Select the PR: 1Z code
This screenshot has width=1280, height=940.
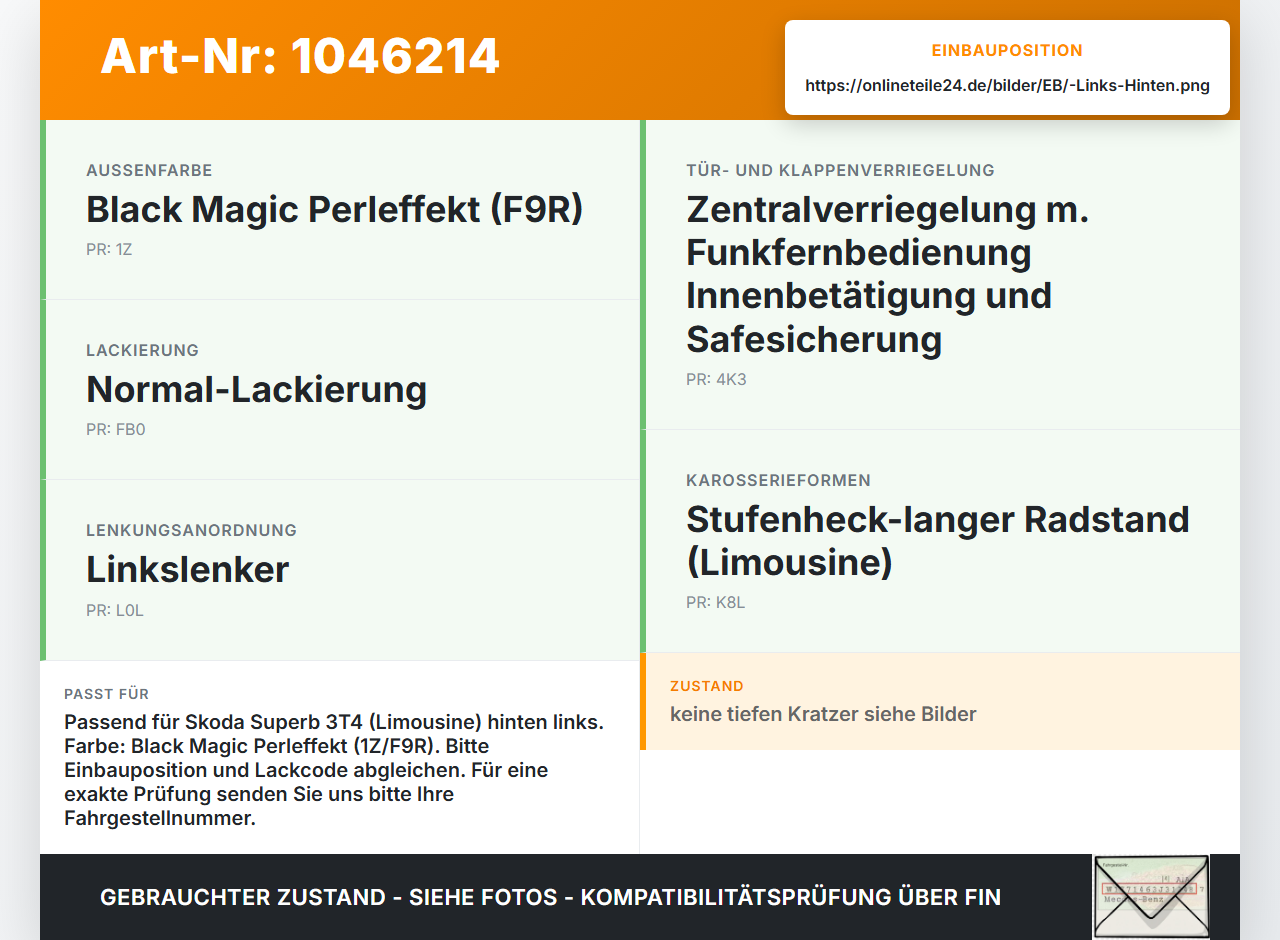point(109,250)
